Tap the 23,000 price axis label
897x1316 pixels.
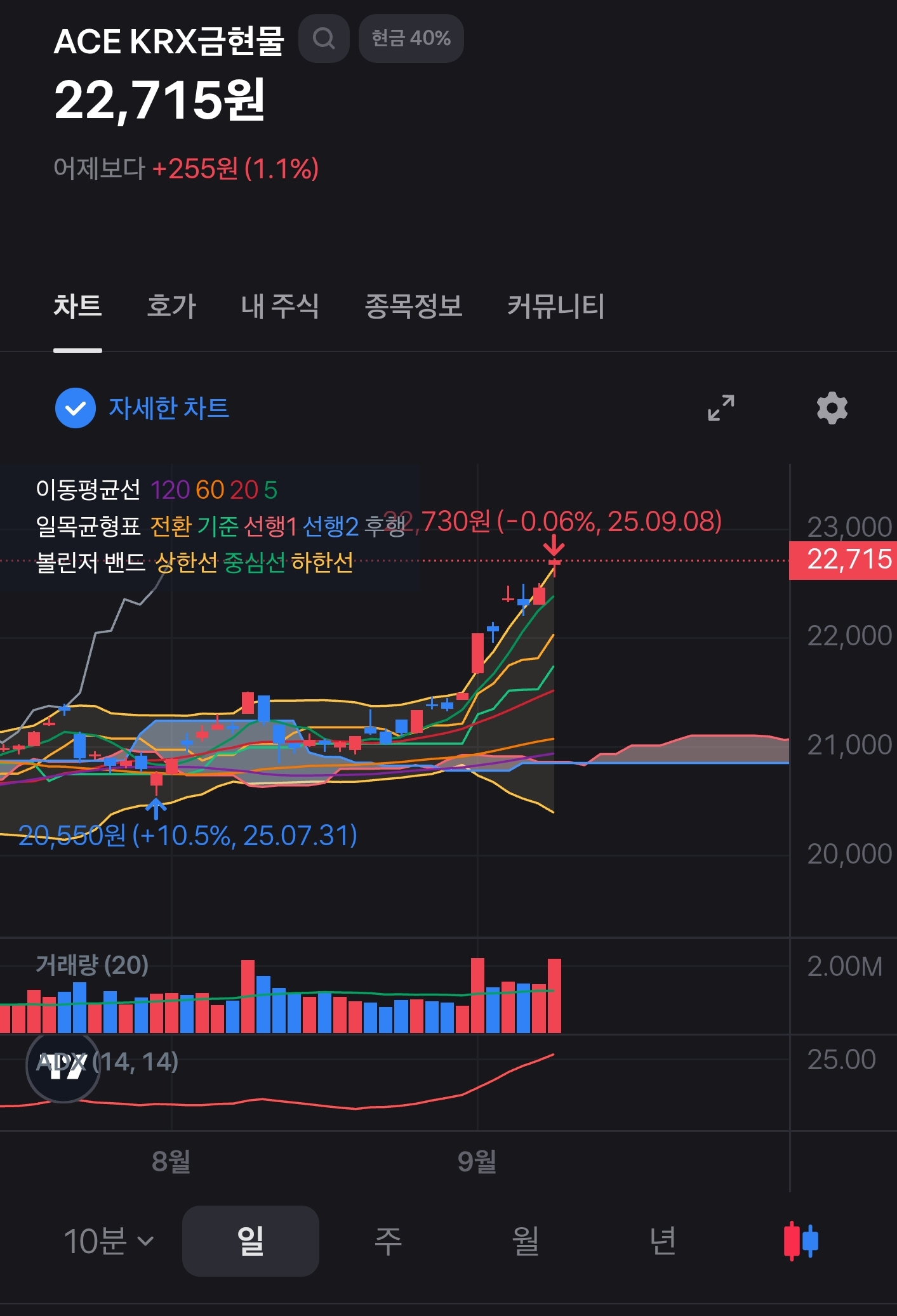pyautogui.click(x=849, y=527)
